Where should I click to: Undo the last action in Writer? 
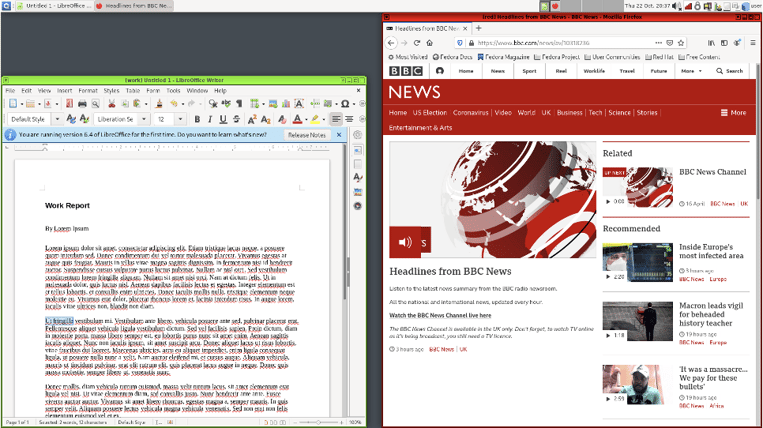(174, 104)
